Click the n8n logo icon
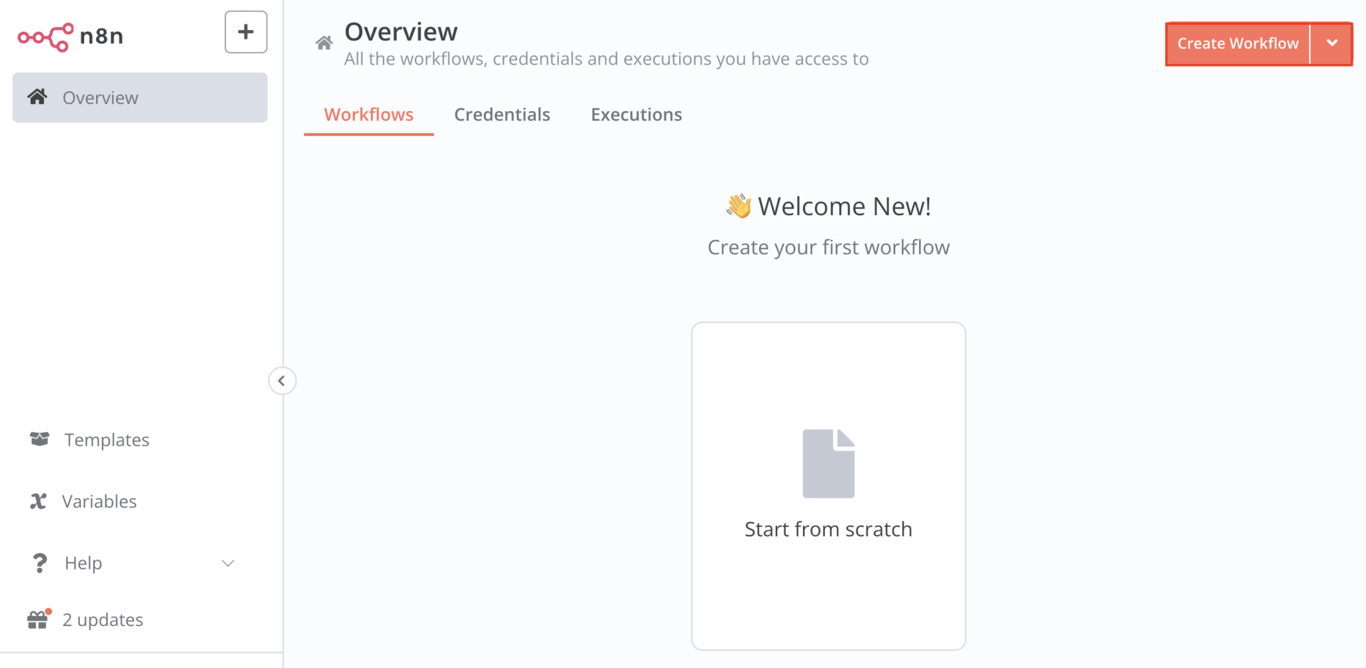The image size is (1366, 668). click(45, 37)
